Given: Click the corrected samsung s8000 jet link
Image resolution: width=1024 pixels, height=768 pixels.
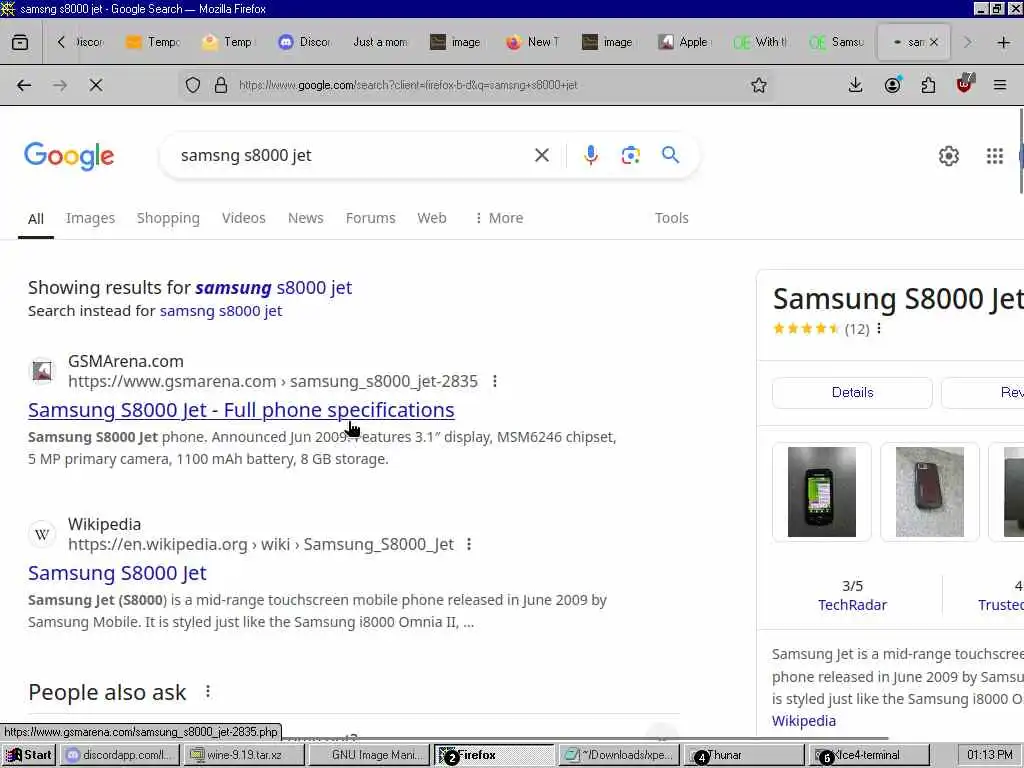Looking at the screenshot, I should (x=274, y=287).
